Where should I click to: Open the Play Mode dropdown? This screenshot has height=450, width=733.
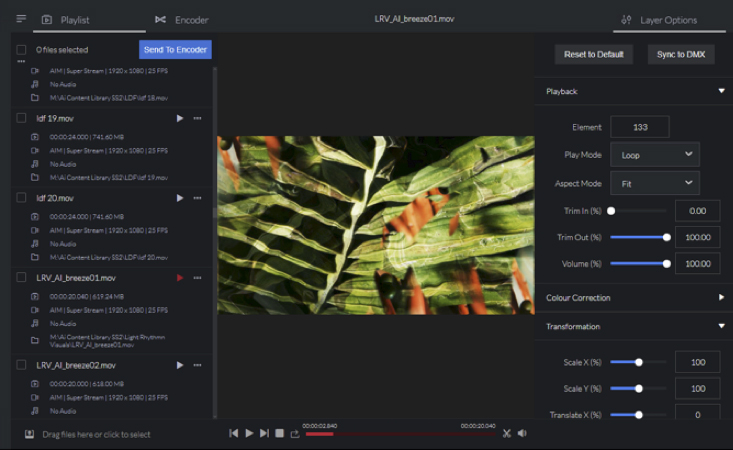655,155
